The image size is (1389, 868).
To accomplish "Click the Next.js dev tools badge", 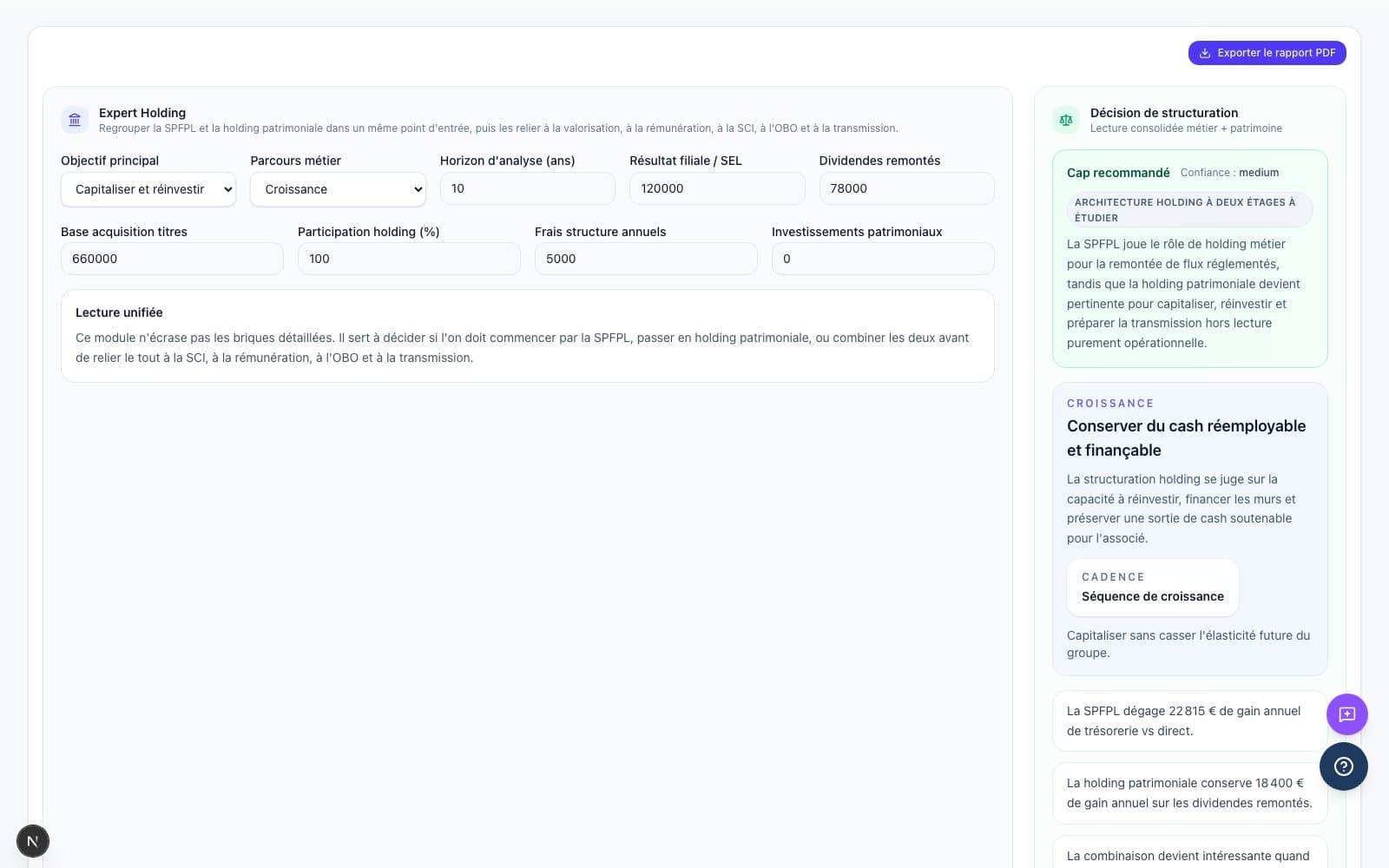I will pyautogui.click(x=33, y=841).
